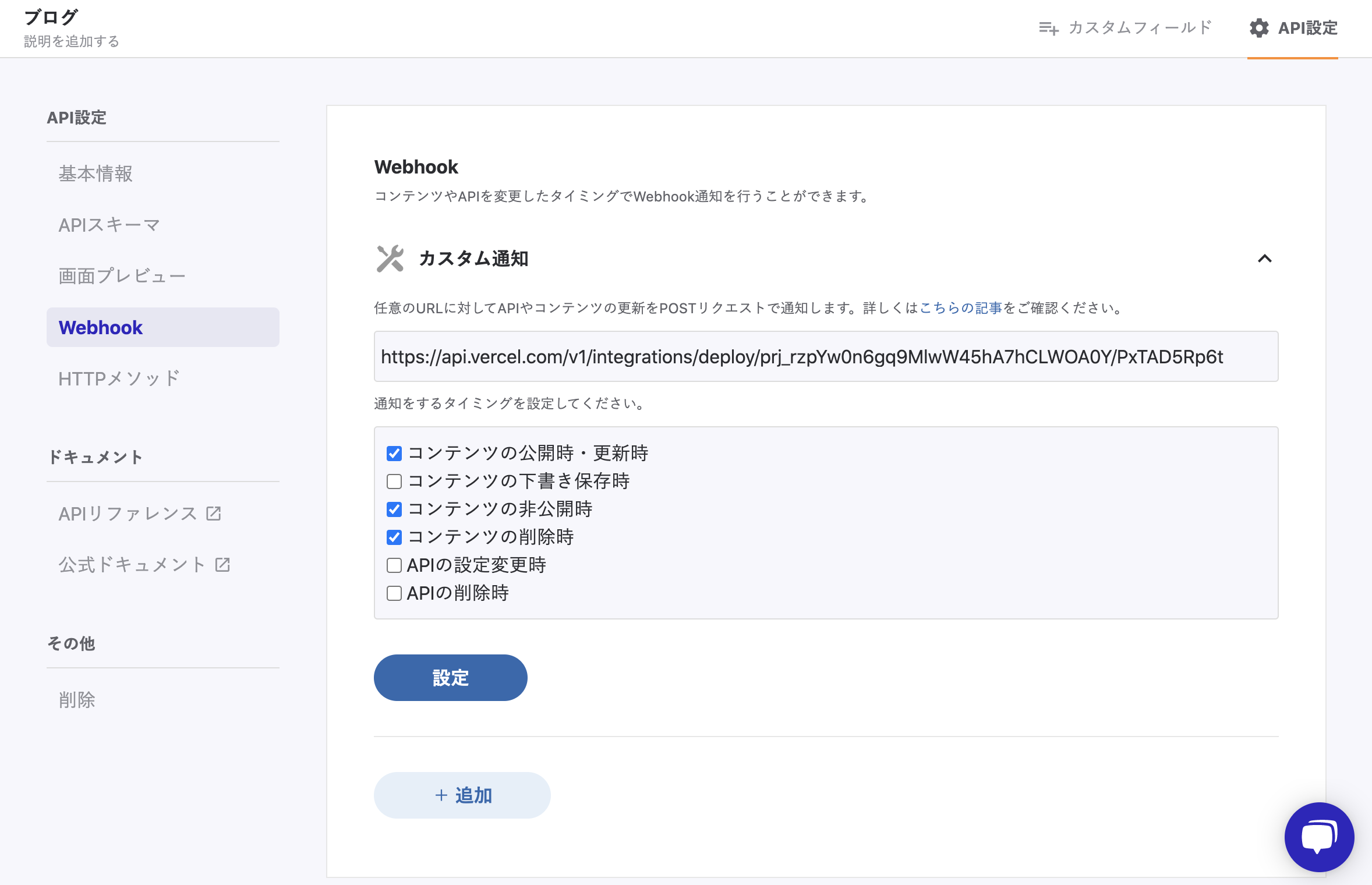The width and height of the screenshot is (1372, 885).
Task: Go to HTTPメソッド settings
Action: point(119,378)
